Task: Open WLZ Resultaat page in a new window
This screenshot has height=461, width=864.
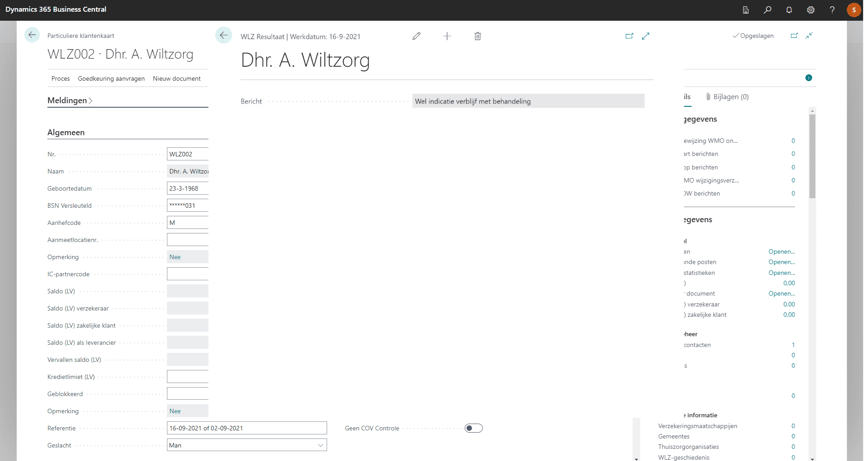Action: [629, 36]
